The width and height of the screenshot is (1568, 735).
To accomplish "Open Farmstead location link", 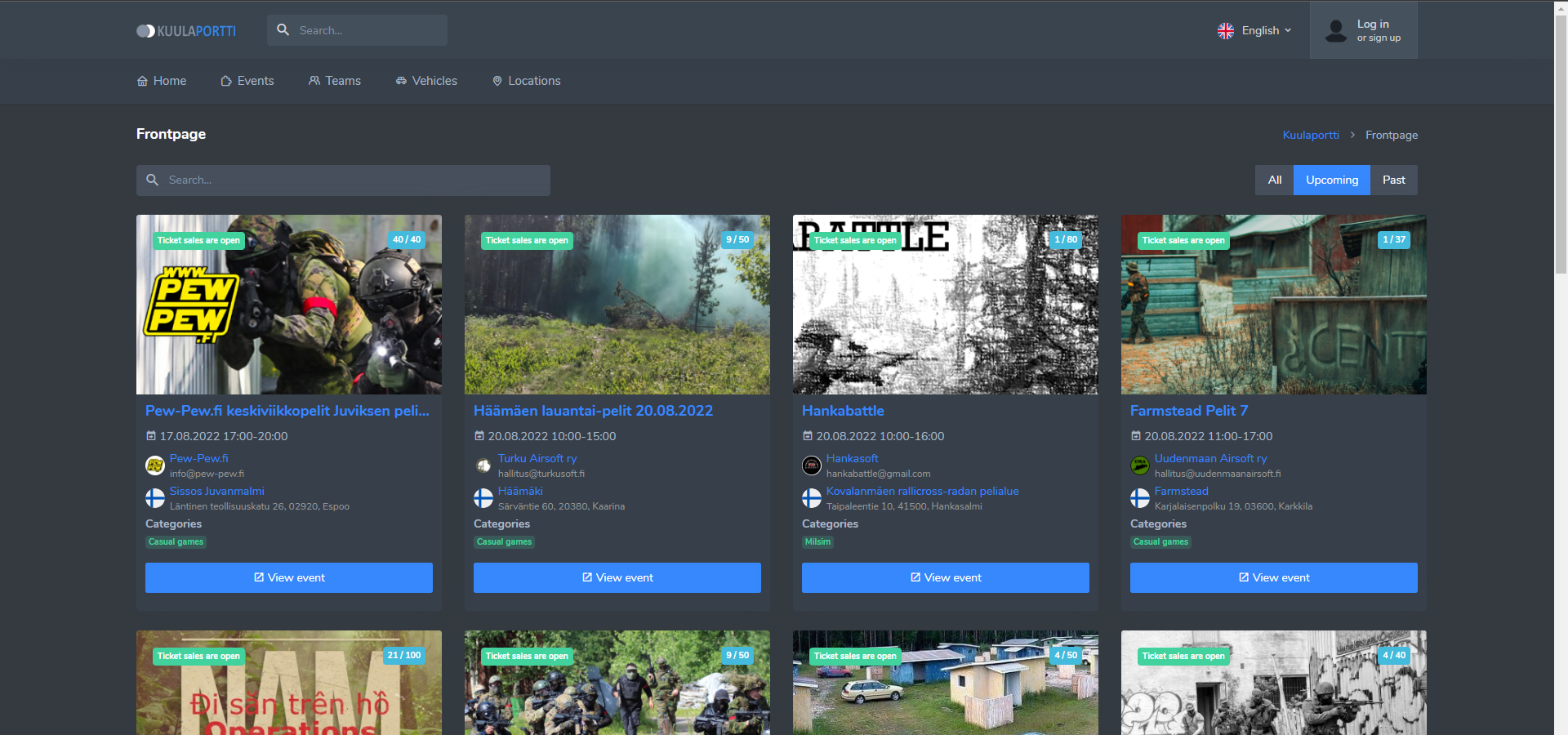I will [x=1182, y=491].
